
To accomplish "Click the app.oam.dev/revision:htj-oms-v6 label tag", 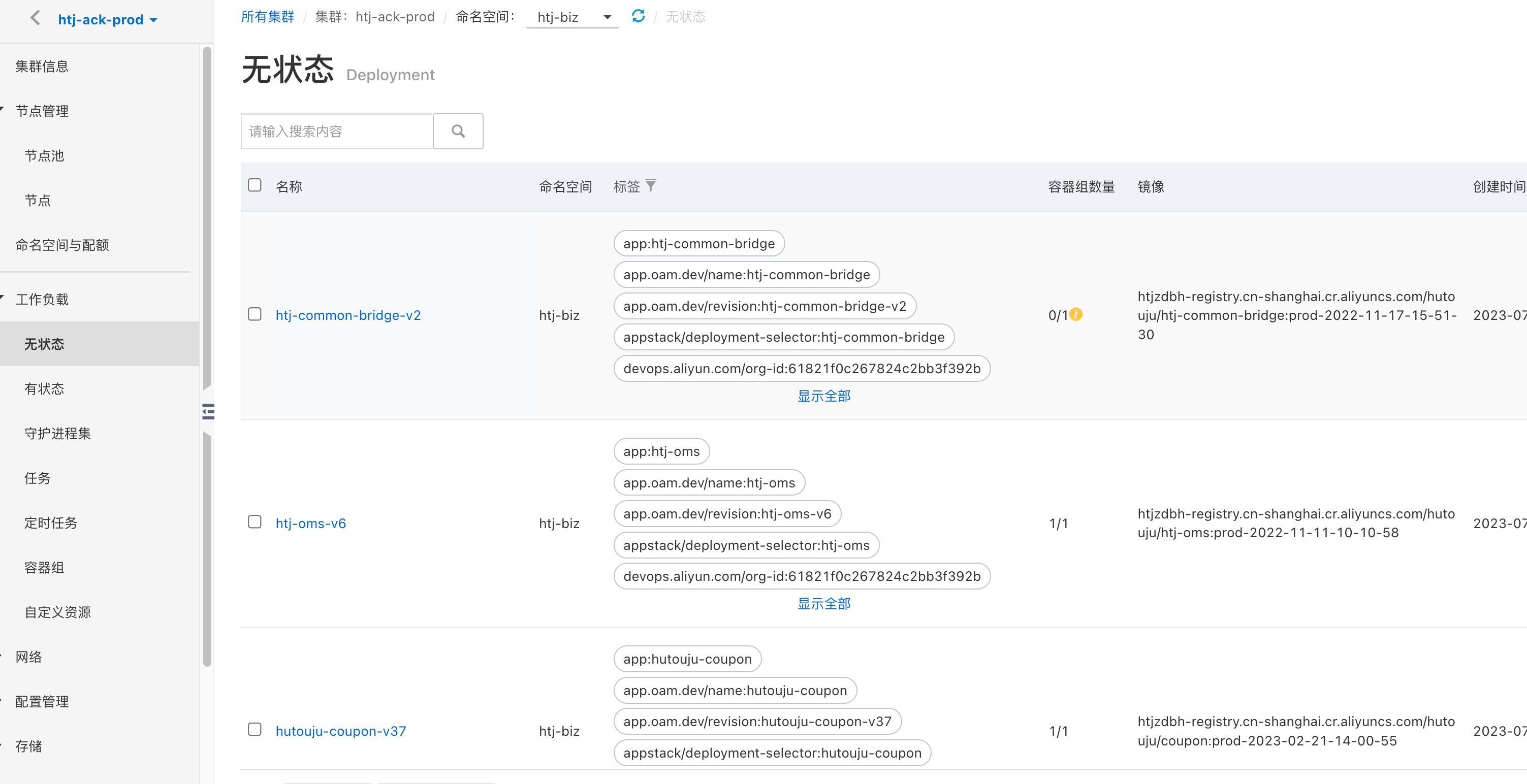I will (x=727, y=513).
